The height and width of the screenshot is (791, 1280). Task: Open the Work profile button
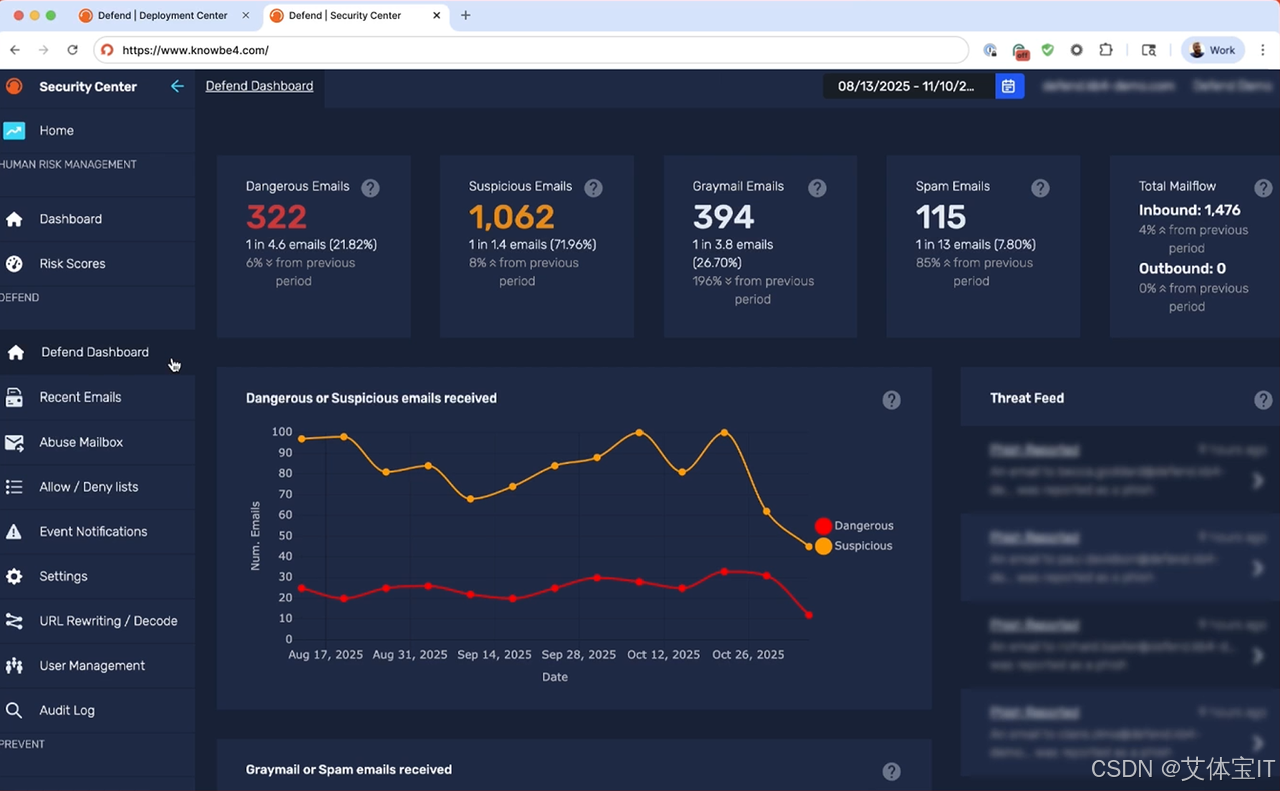1212,50
